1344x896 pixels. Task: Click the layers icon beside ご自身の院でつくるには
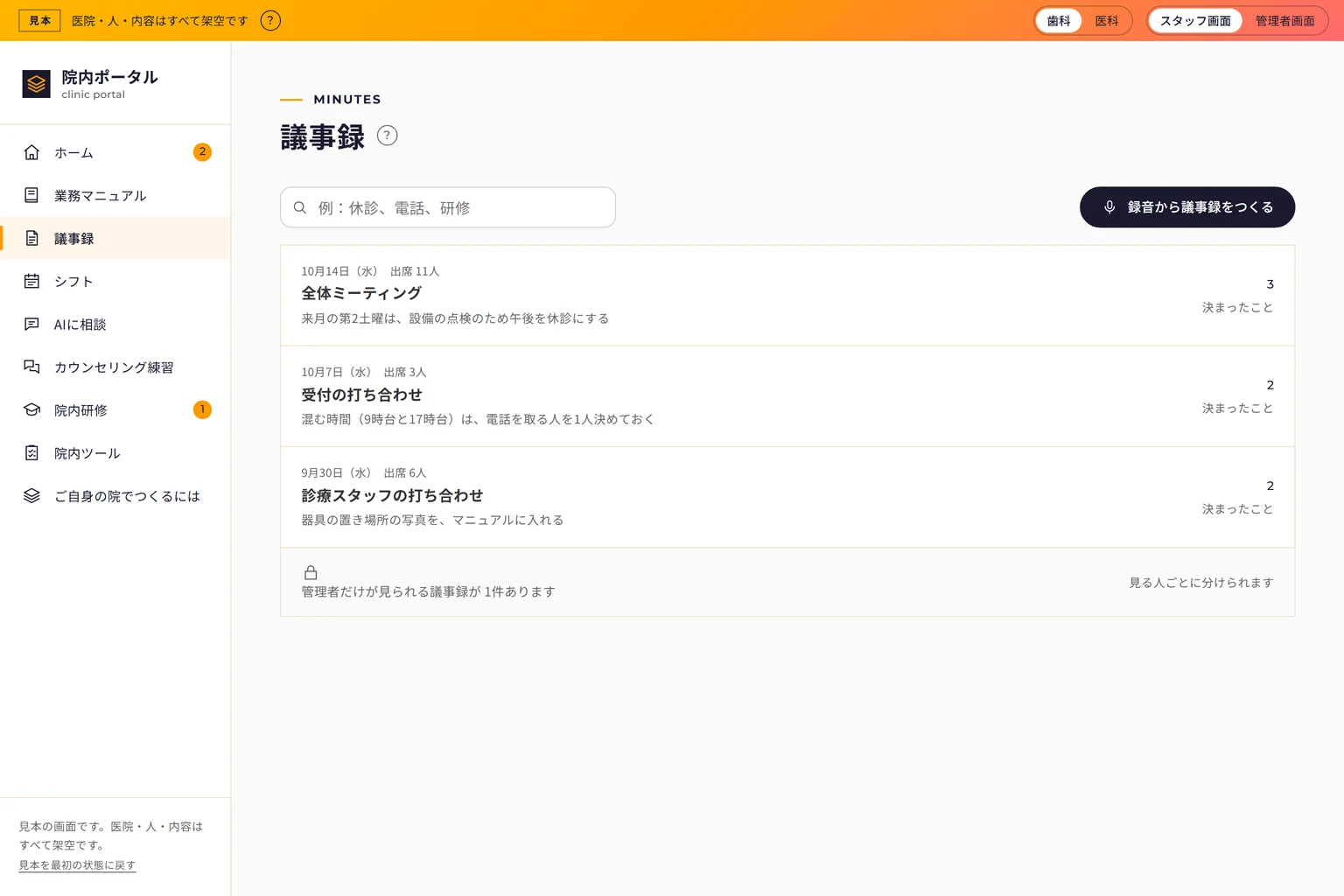coord(31,495)
